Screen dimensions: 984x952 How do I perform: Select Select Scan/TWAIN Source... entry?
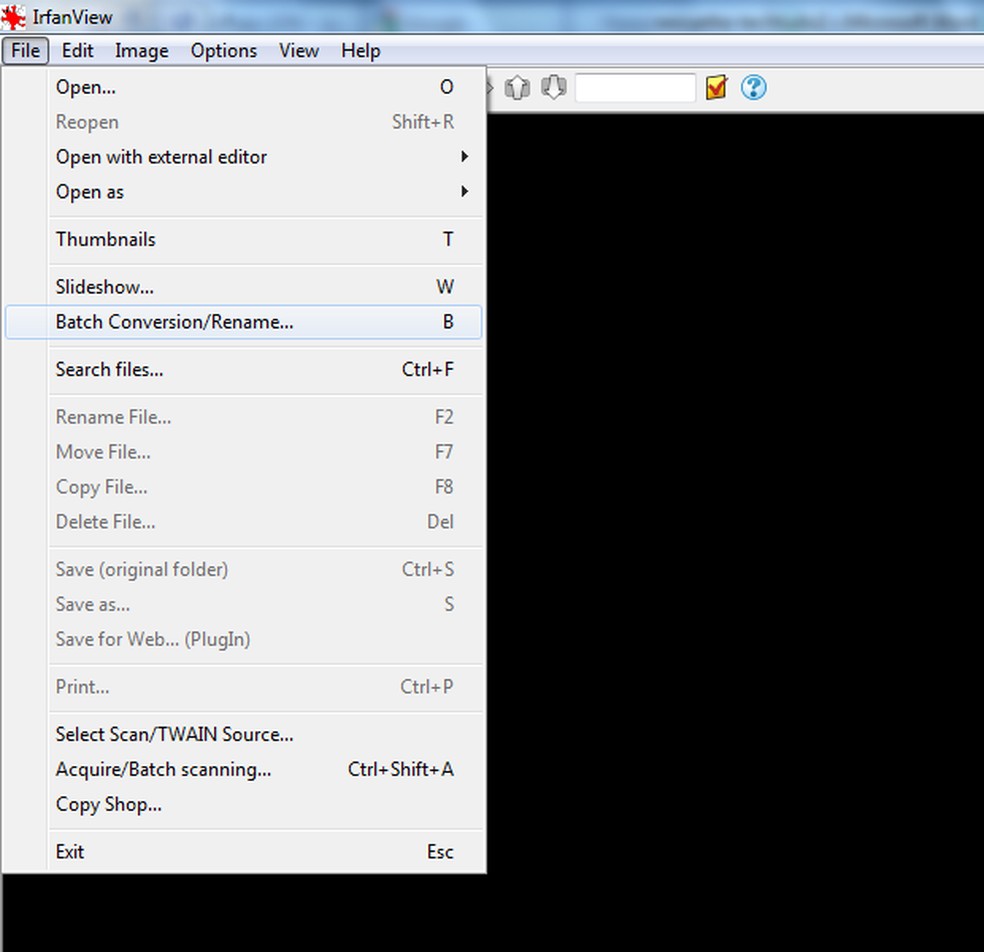243,734
